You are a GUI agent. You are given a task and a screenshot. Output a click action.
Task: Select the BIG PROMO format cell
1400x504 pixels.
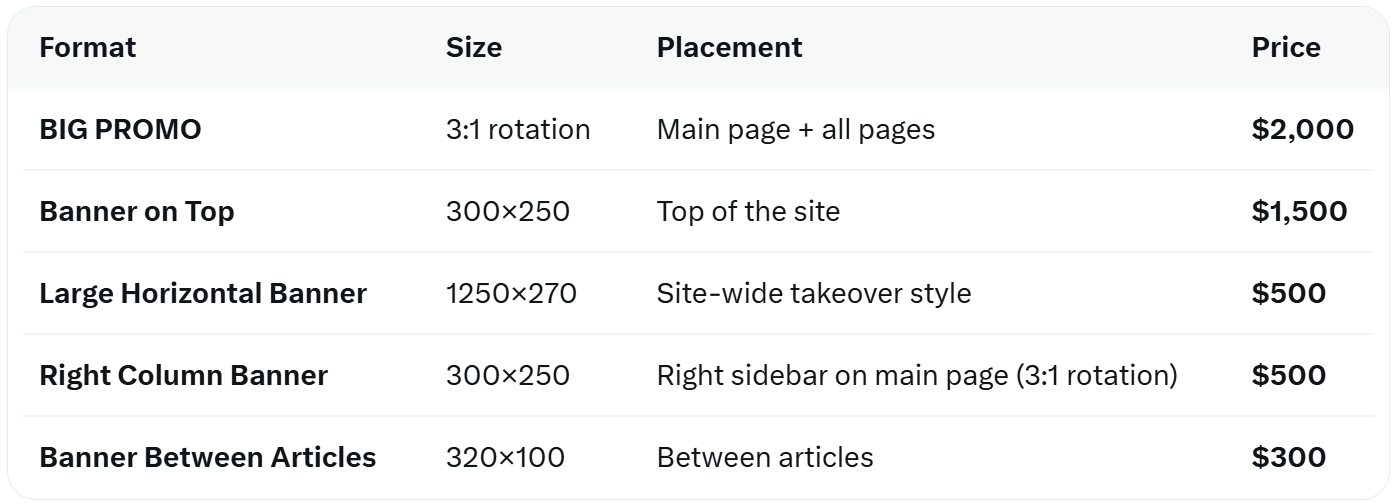[120, 129]
